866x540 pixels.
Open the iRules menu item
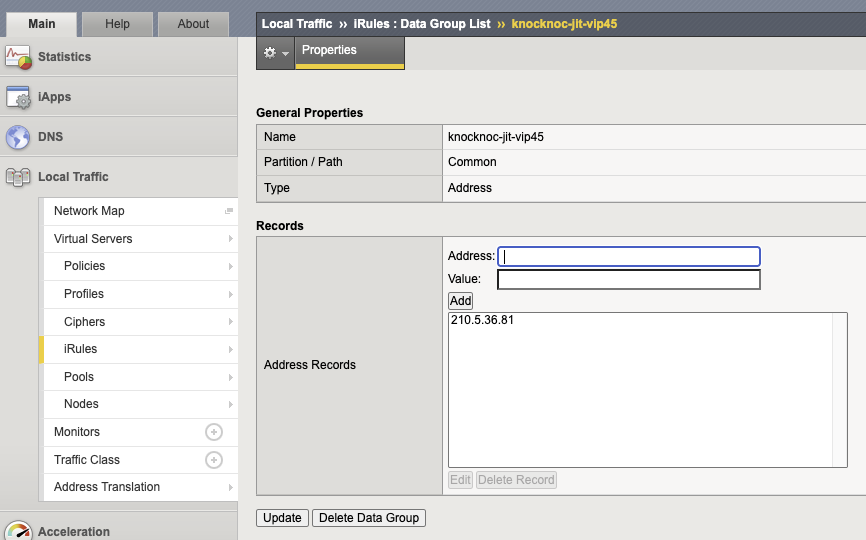tap(140, 349)
